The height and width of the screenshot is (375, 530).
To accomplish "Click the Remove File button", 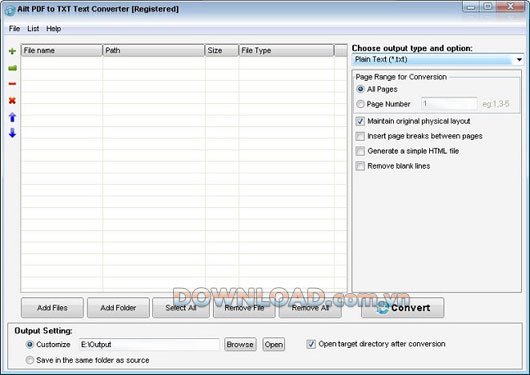I will click(244, 308).
